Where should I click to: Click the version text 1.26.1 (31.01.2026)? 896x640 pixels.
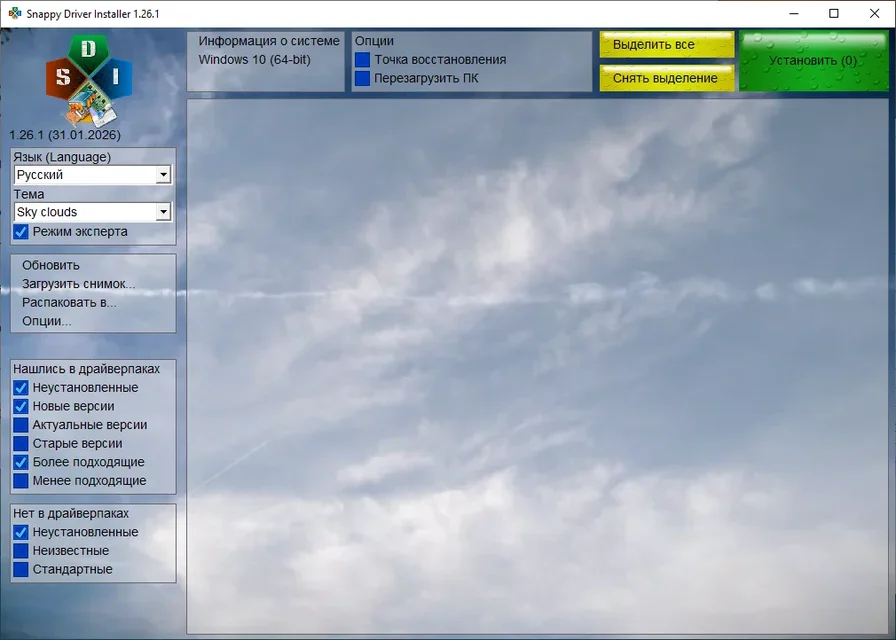click(65, 135)
